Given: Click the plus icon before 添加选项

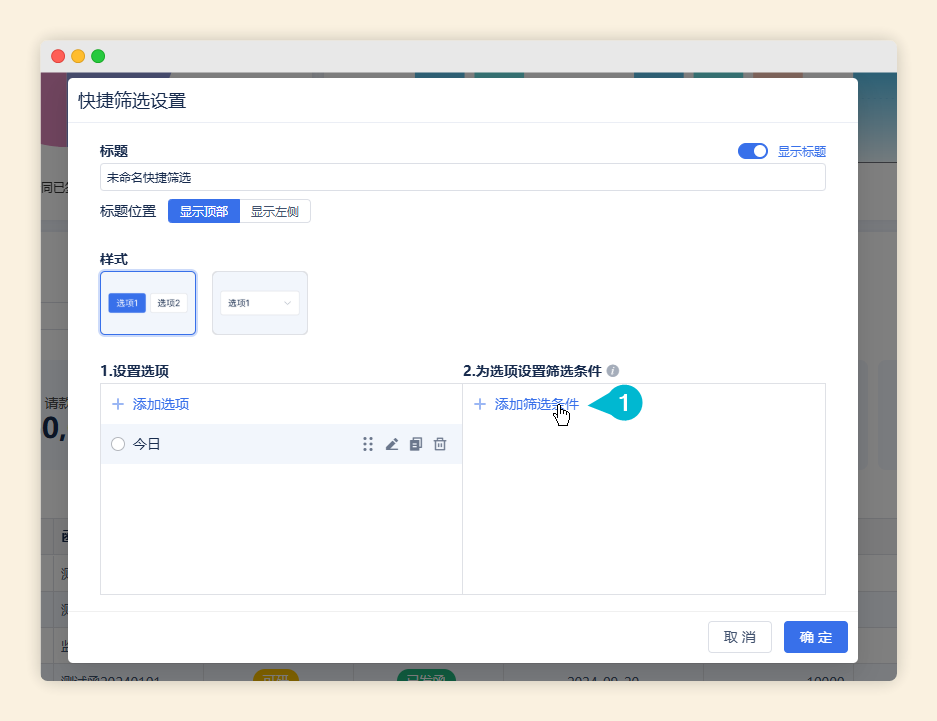Looking at the screenshot, I should click(118, 404).
